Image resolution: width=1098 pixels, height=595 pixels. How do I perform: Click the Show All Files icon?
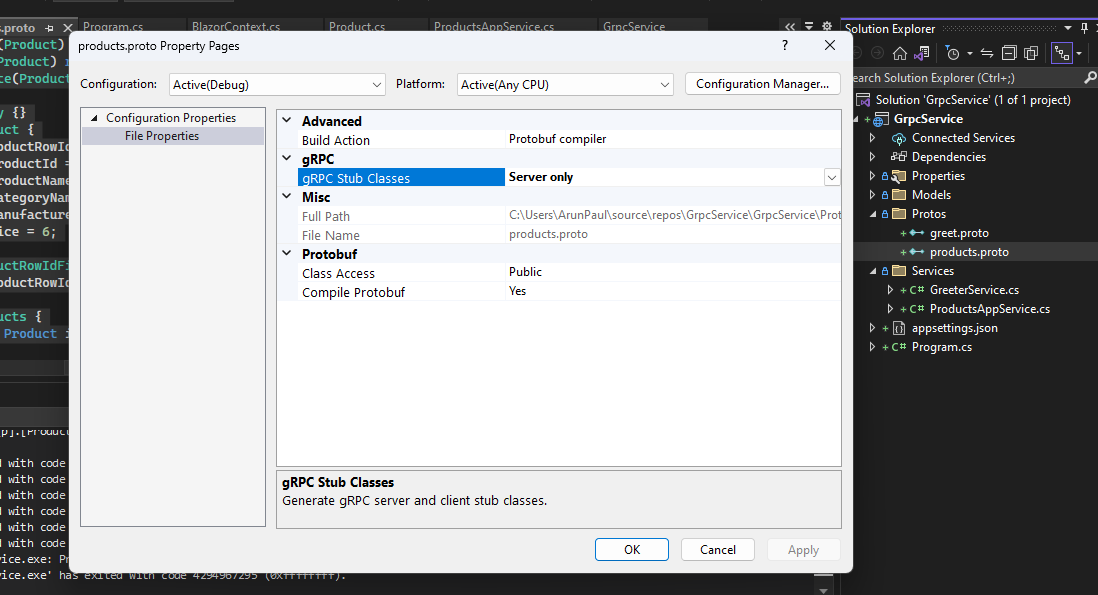[1030, 53]
